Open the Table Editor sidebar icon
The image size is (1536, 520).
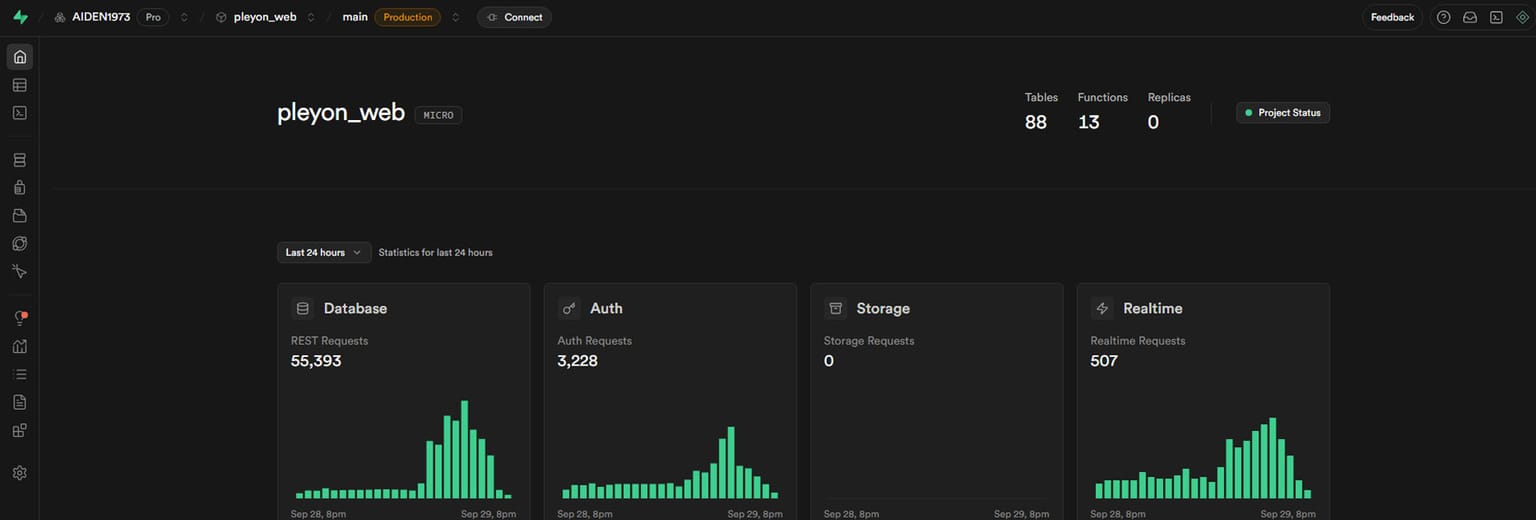tap(19, 85)
